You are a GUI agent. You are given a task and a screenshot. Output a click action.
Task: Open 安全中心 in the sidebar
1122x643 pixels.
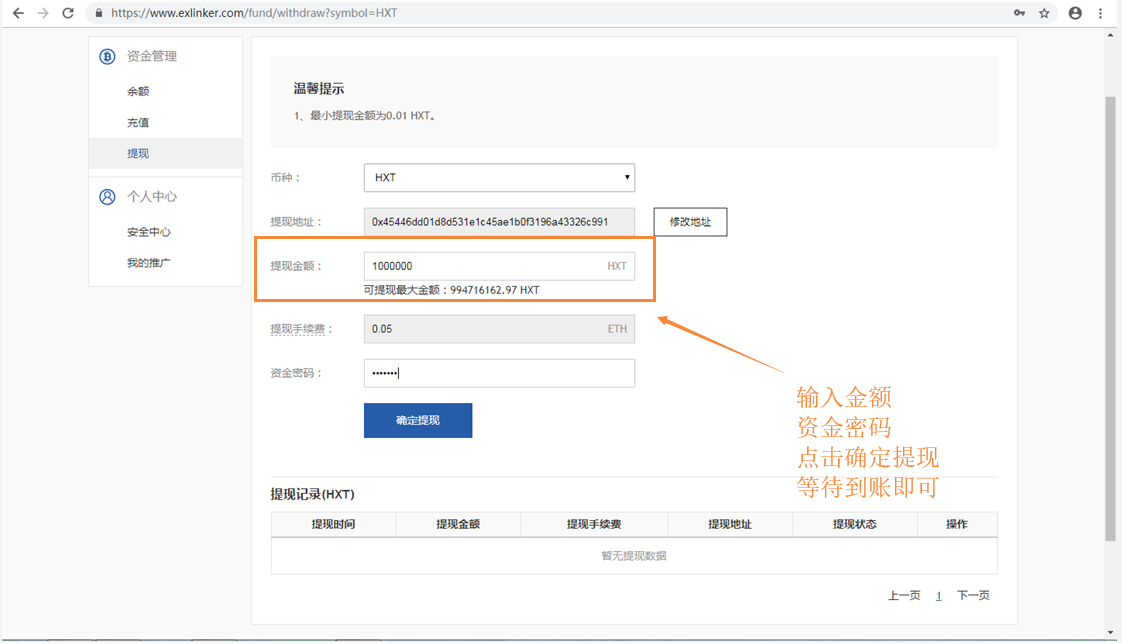point(149,232)
